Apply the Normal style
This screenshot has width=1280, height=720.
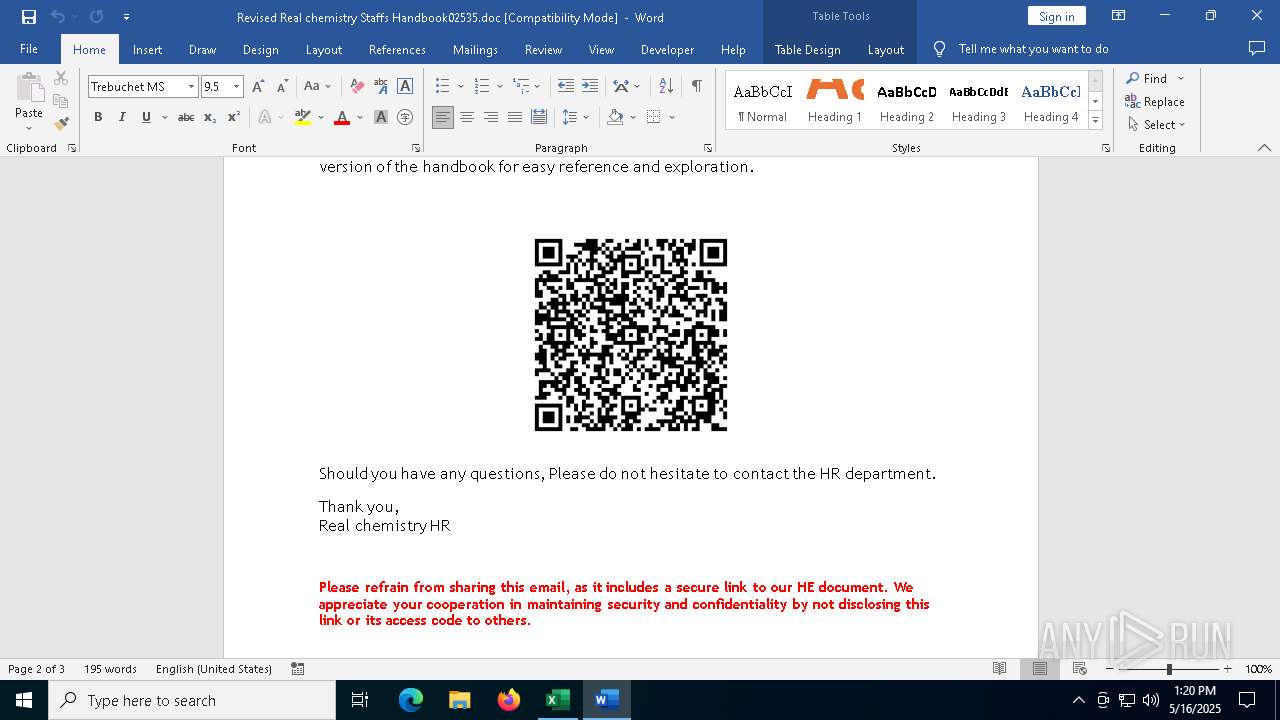763,101
